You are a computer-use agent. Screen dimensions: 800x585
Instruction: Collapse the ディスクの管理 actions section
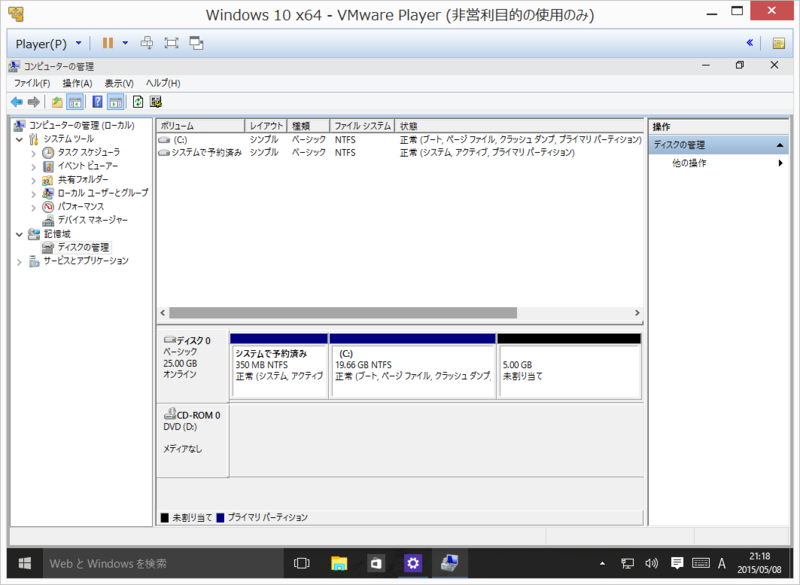click(780, 145)
